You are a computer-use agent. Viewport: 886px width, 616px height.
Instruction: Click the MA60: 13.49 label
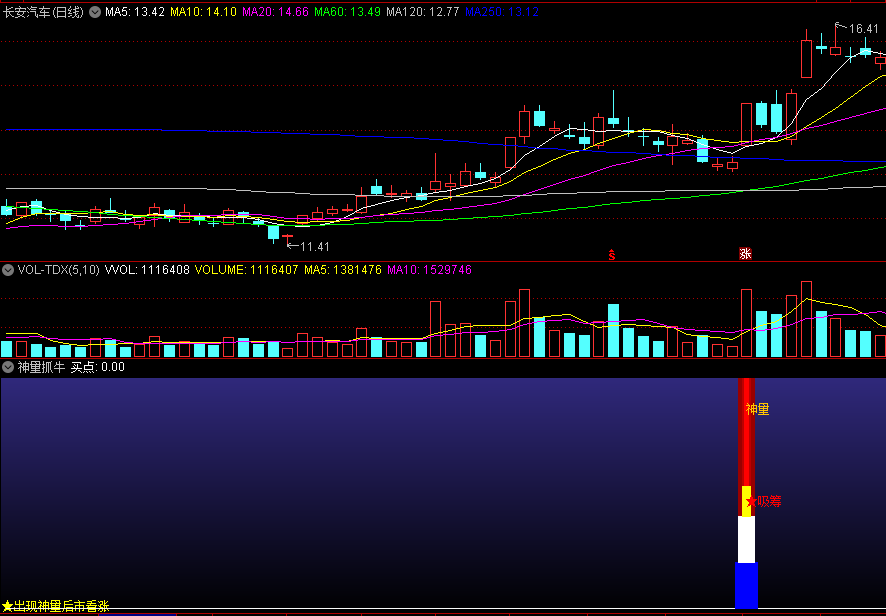(x=348, y=12)
